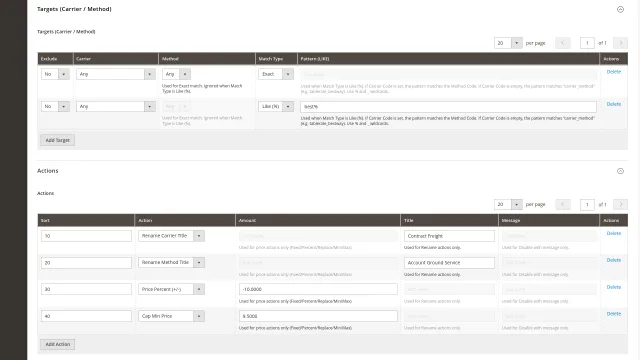Open Exclude dropdown in second target row
Screen dimensions: 640x360
tap(55, 107)
